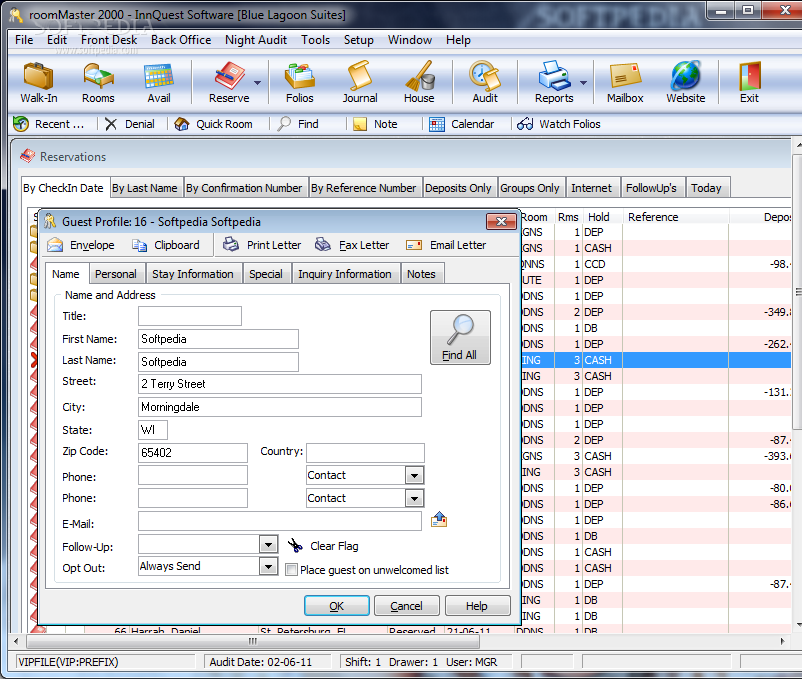This screenshot has height=679, width=802.
Task: Open Quick Room from the toolbar
Action: [214, 124]
